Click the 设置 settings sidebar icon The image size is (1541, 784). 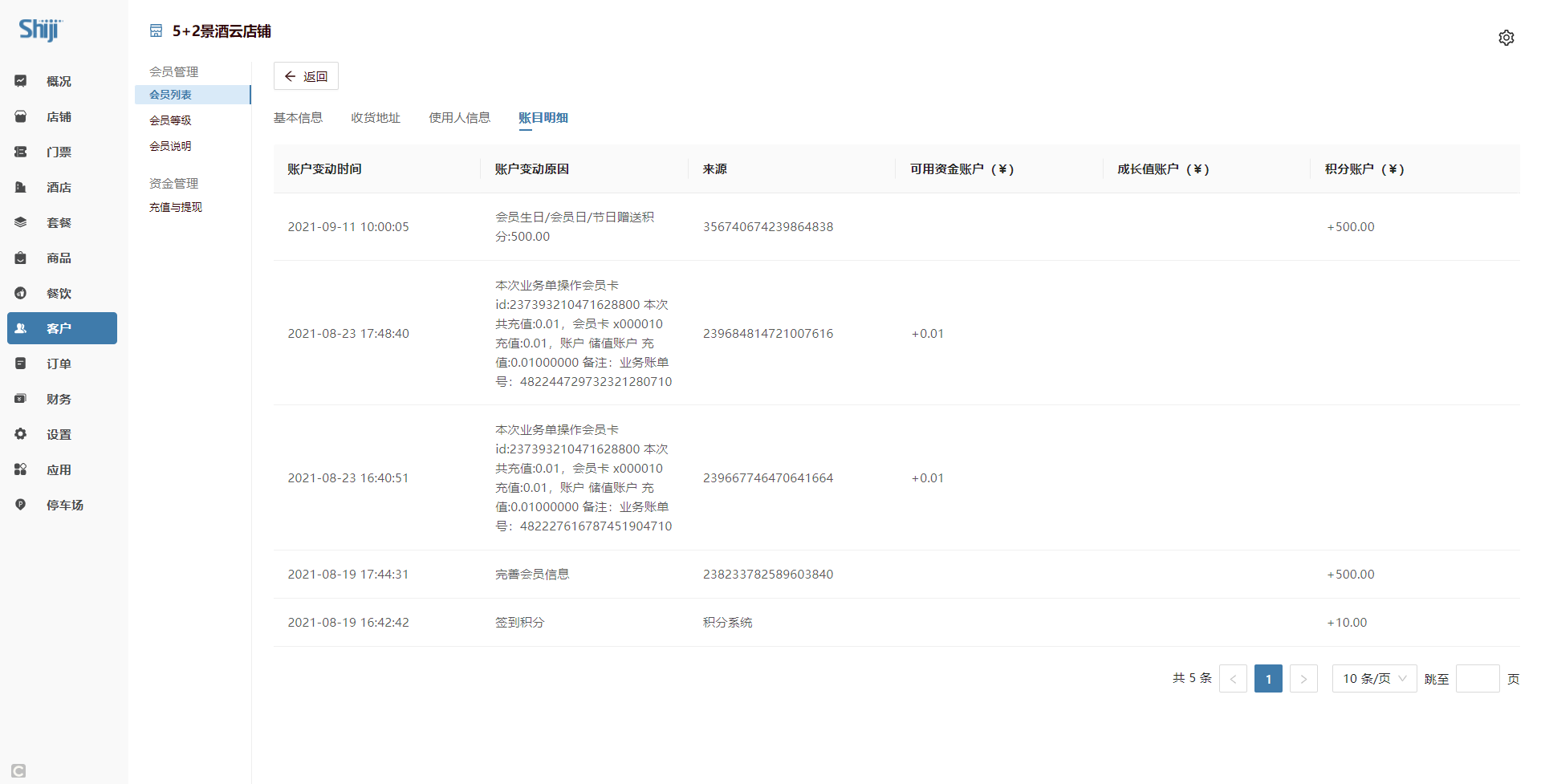[x=21, y=434]
